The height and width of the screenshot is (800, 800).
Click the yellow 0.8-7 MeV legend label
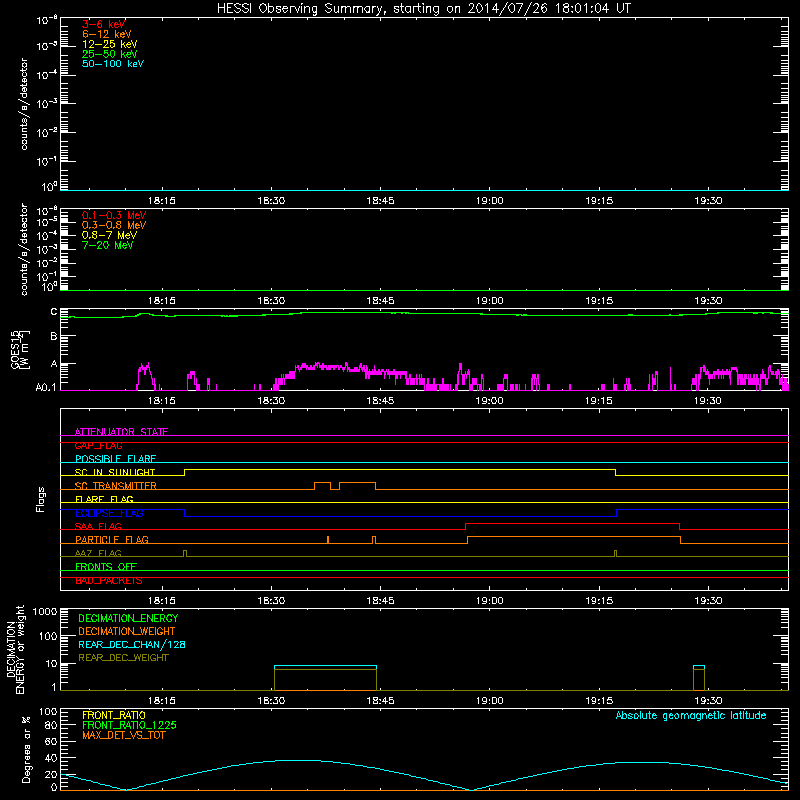click(x=109, y=235)
